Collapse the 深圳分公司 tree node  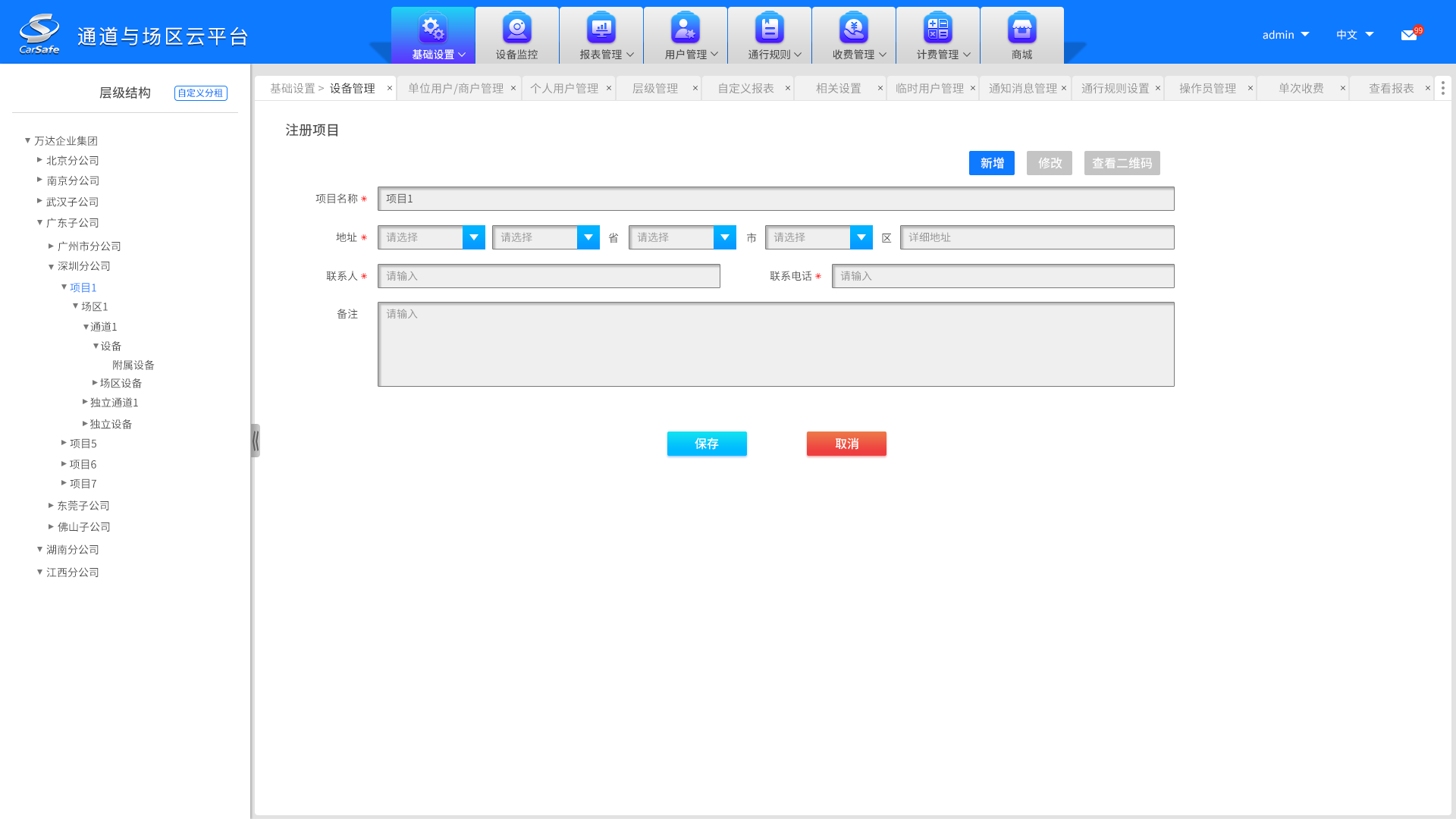52,266
